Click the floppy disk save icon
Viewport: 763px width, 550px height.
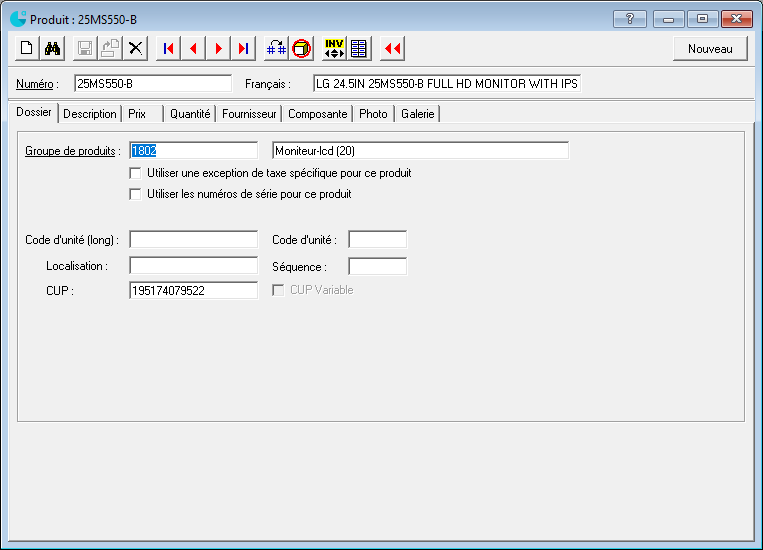coord(85,48)
